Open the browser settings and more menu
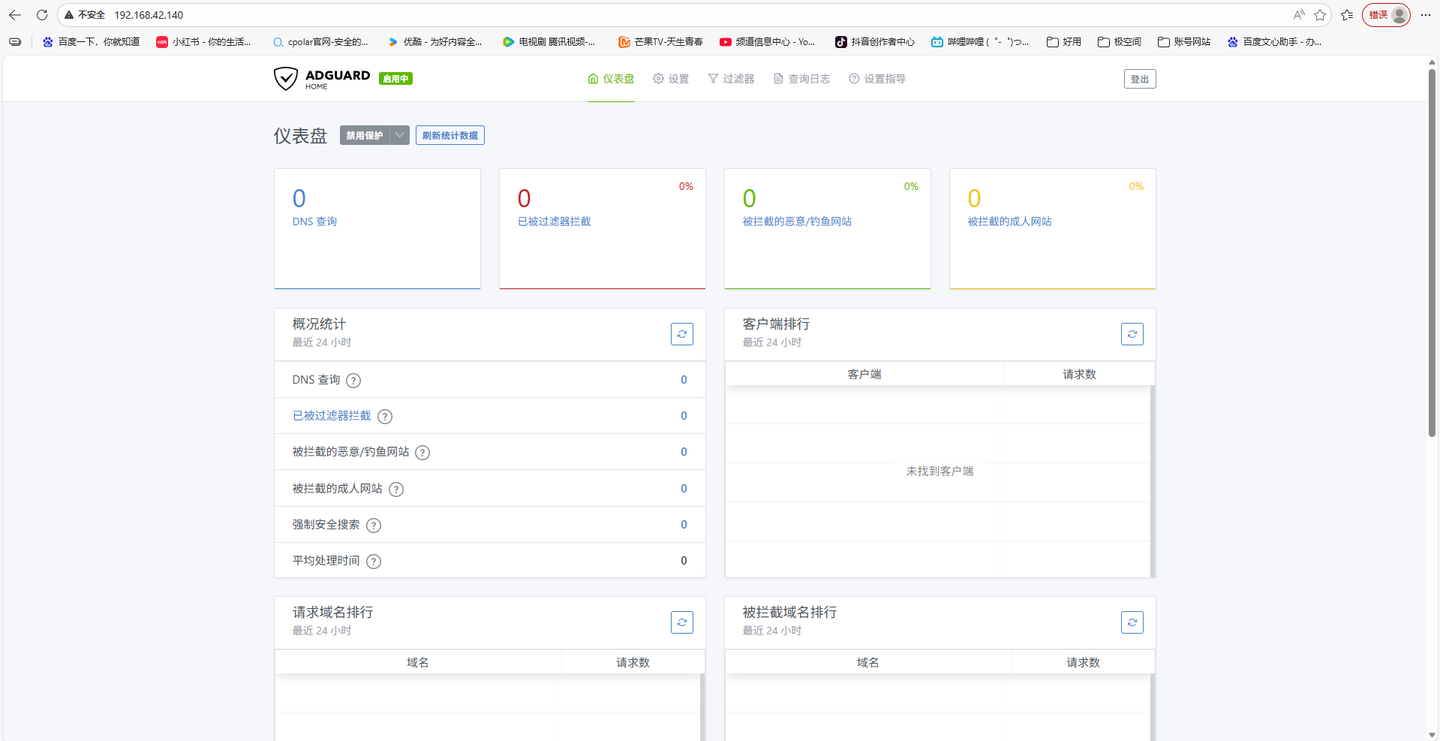1440x741 pixels. (x=1426, y=15)
